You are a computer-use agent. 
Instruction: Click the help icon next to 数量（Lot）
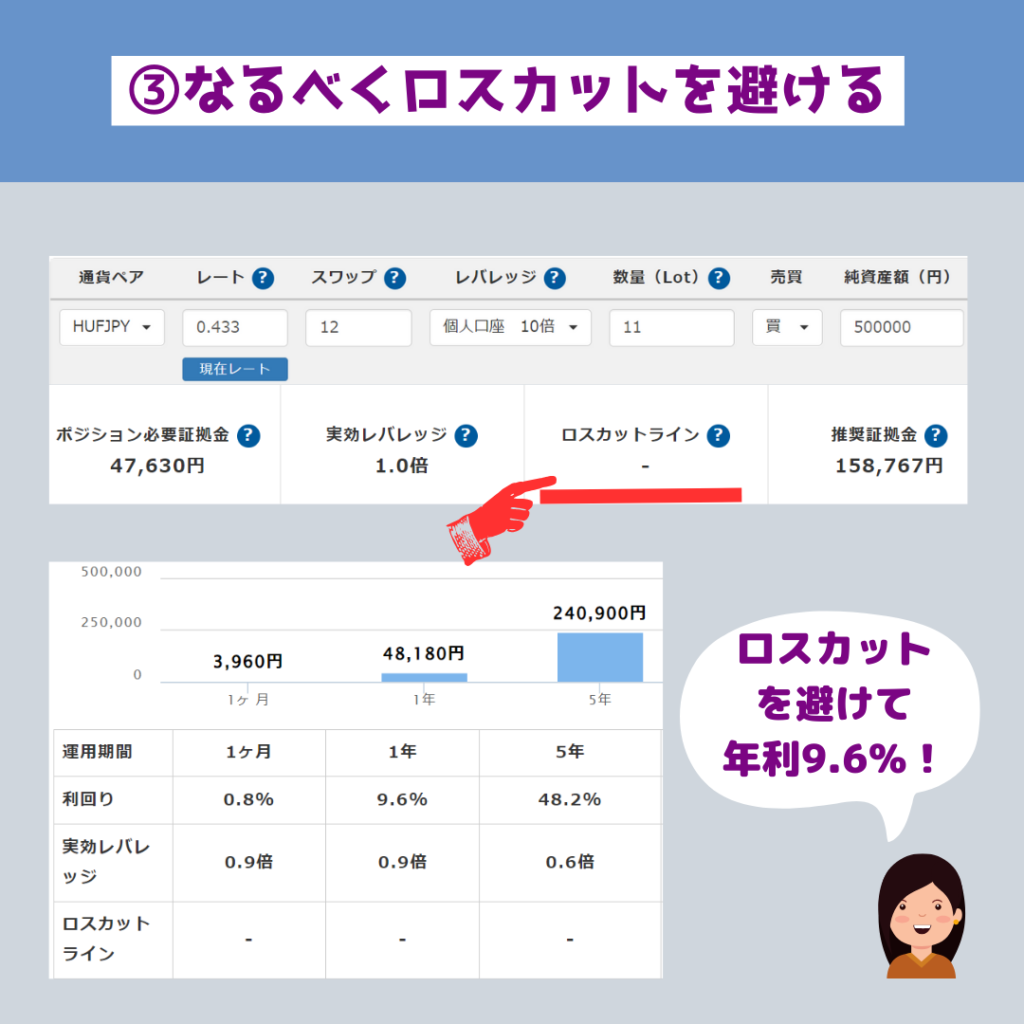(x=719, y=278)
